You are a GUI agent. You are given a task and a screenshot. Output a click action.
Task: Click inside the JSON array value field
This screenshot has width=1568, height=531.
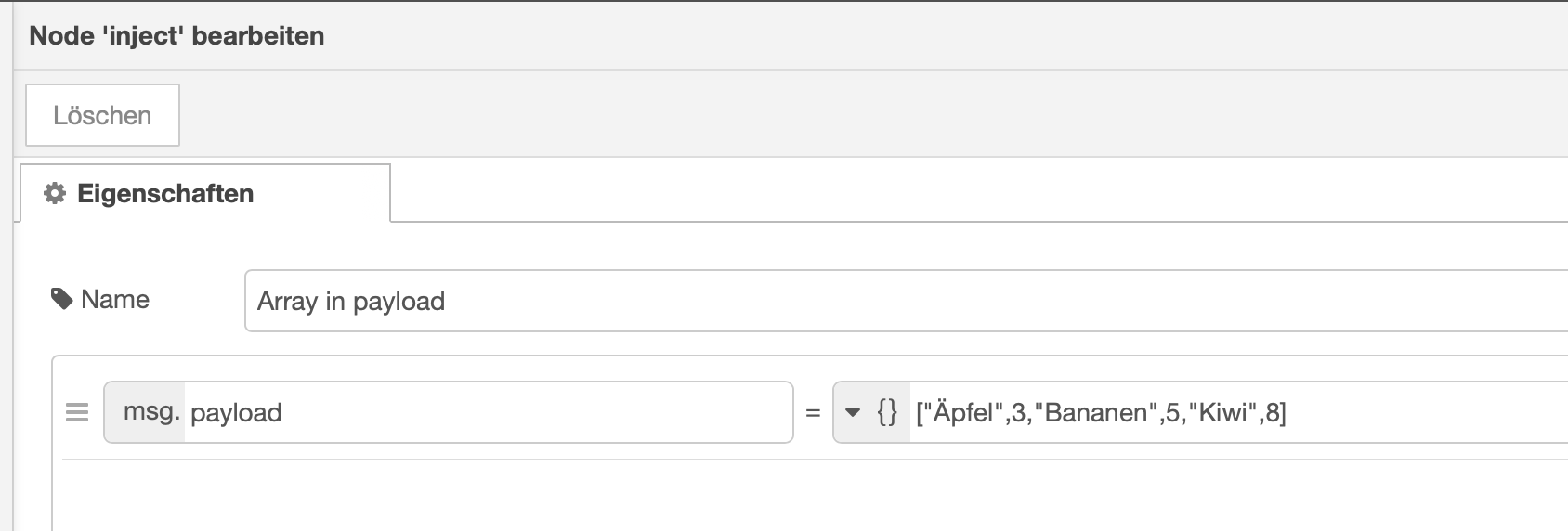tap(1421, 412)
